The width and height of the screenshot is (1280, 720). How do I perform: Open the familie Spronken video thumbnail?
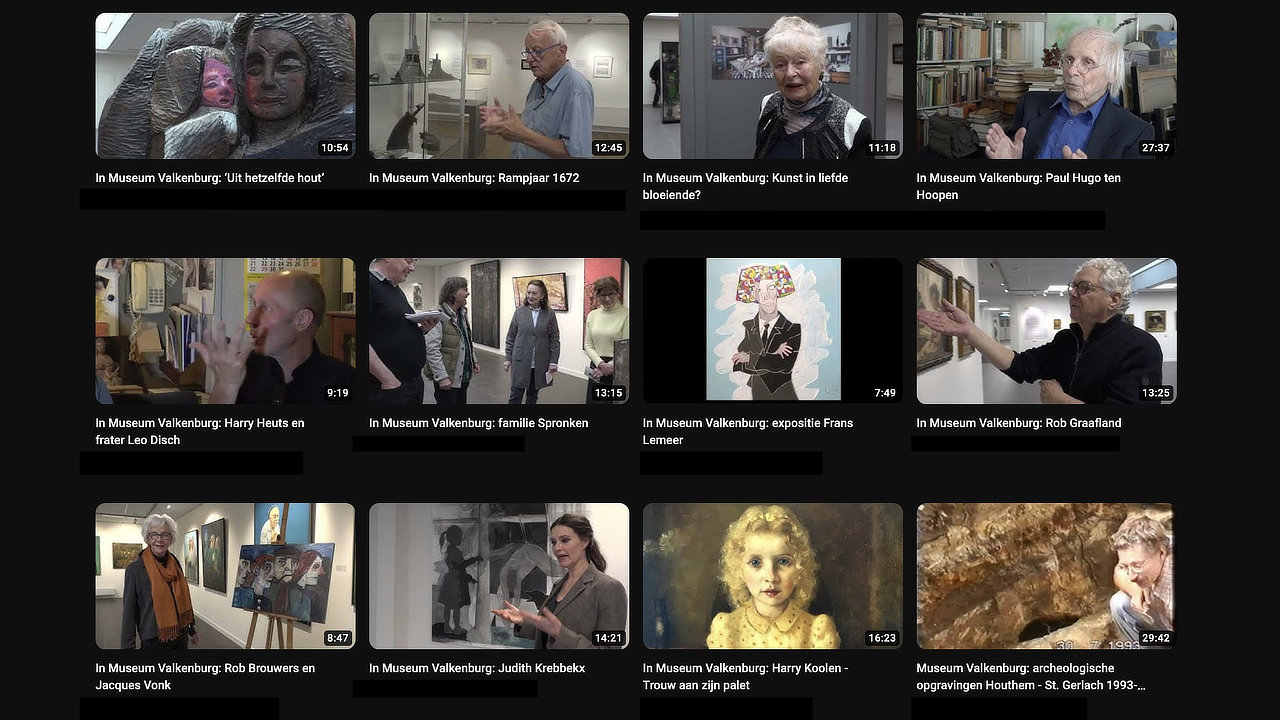tap(499, 331)
